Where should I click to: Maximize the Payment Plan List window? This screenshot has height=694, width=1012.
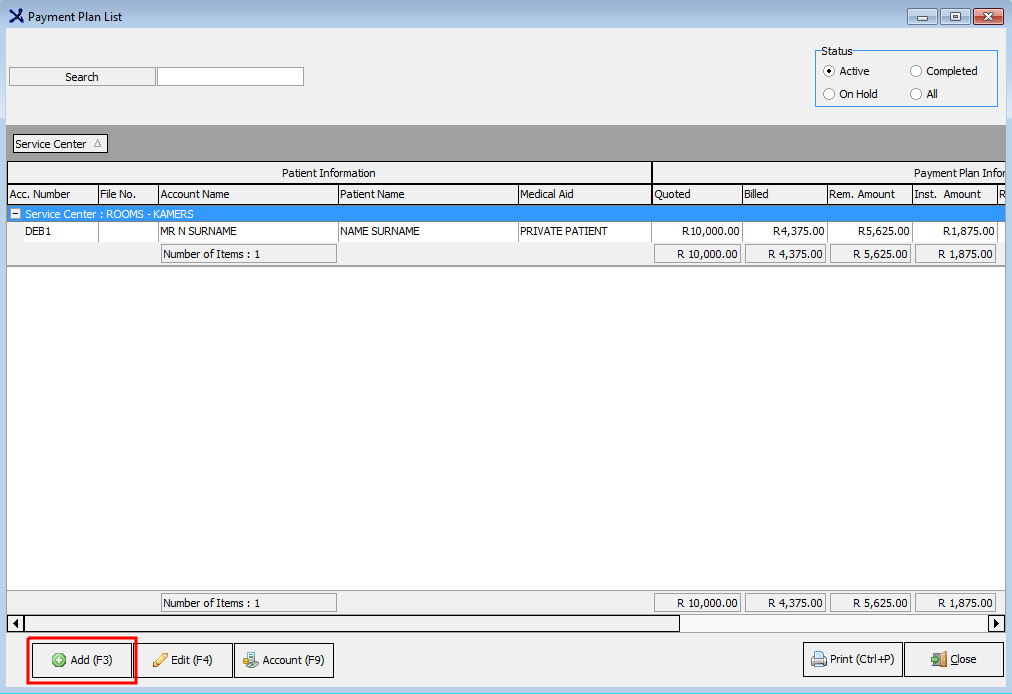tap(955, 17)
